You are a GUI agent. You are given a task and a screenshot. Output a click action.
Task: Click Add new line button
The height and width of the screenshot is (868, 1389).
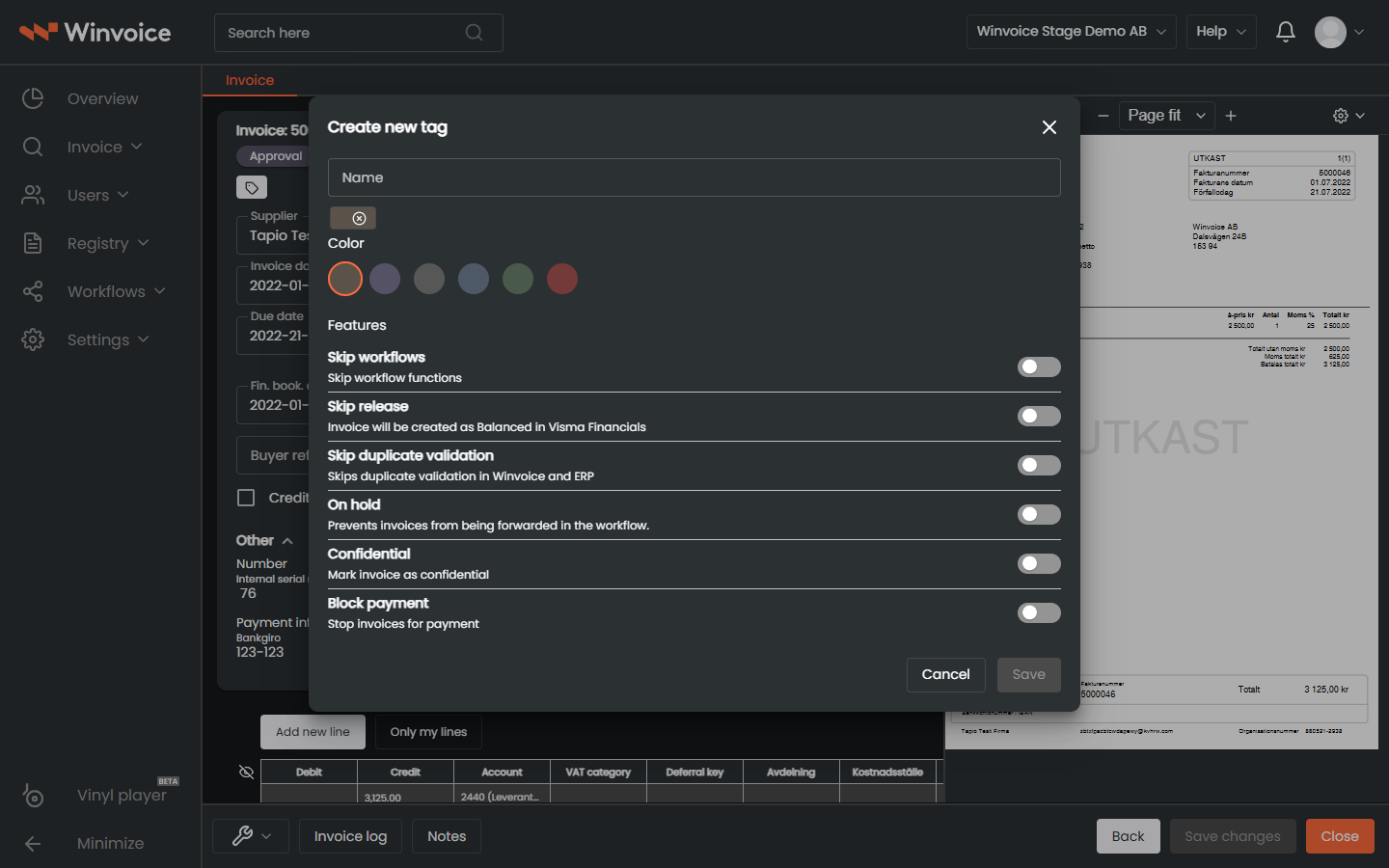coord(313,732)
